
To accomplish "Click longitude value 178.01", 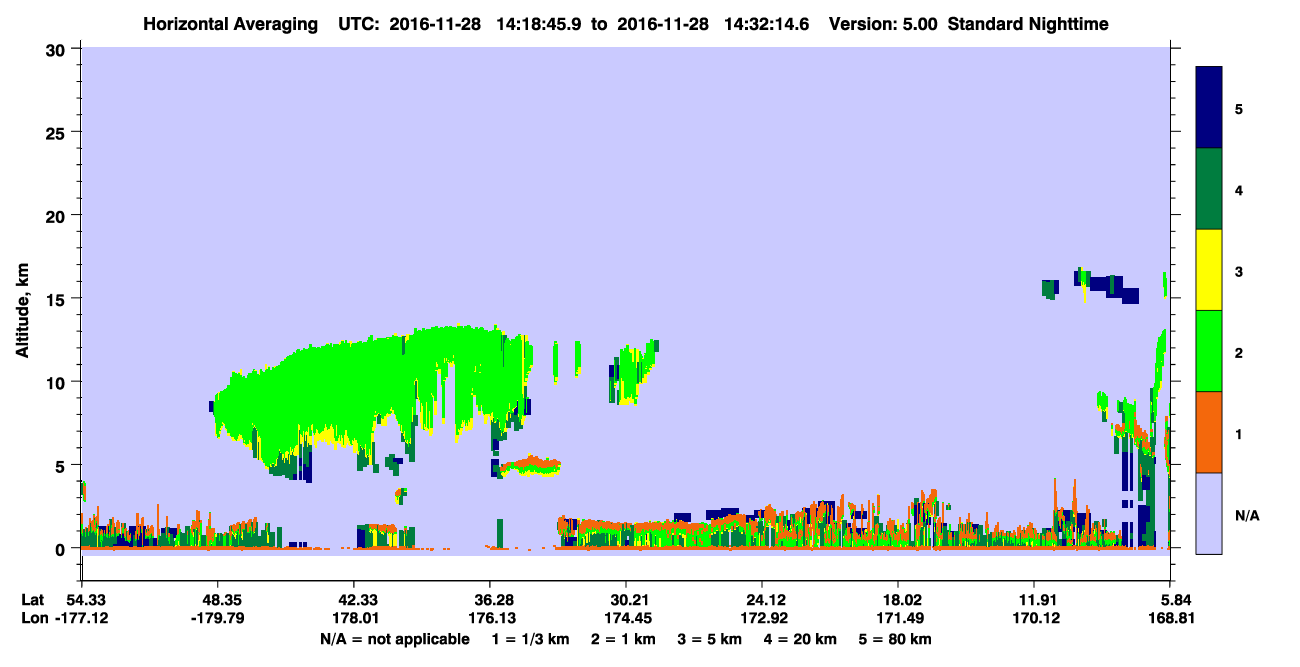I will (x=354, y=619).
